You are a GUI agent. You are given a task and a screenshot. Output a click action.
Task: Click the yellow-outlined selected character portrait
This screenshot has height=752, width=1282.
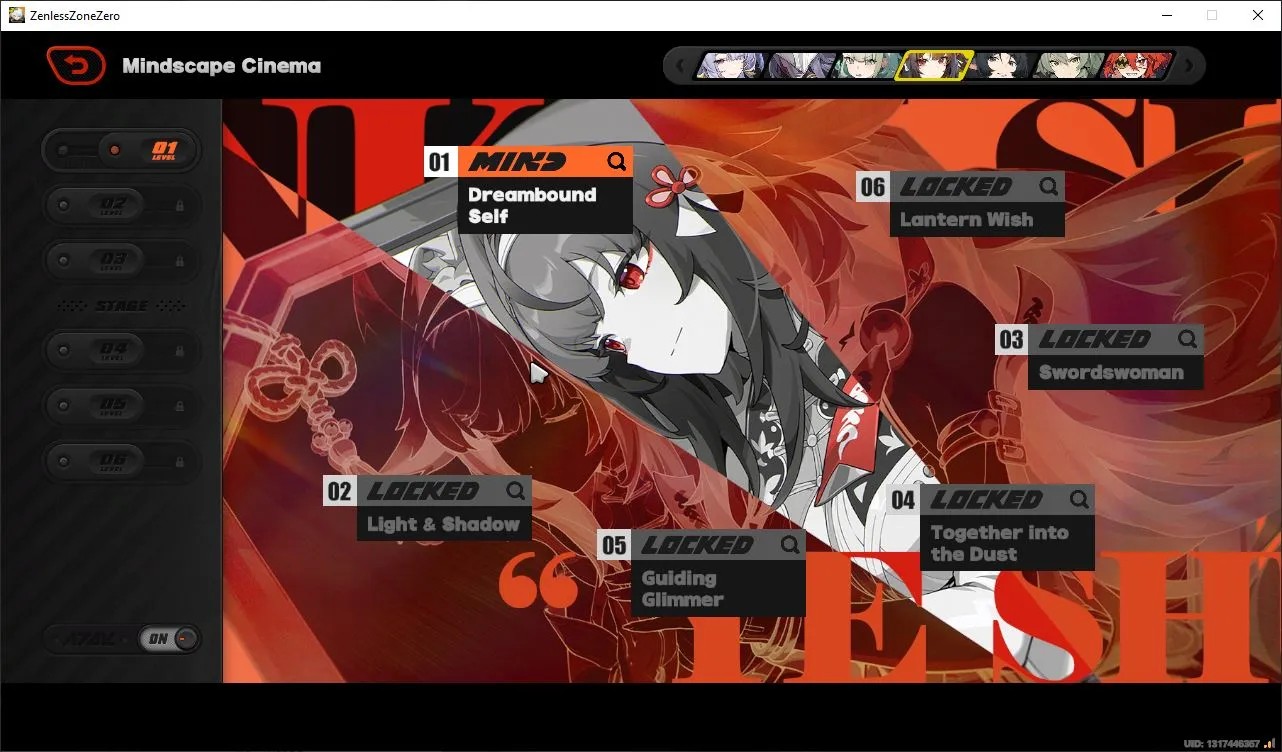tap(934, 66)
